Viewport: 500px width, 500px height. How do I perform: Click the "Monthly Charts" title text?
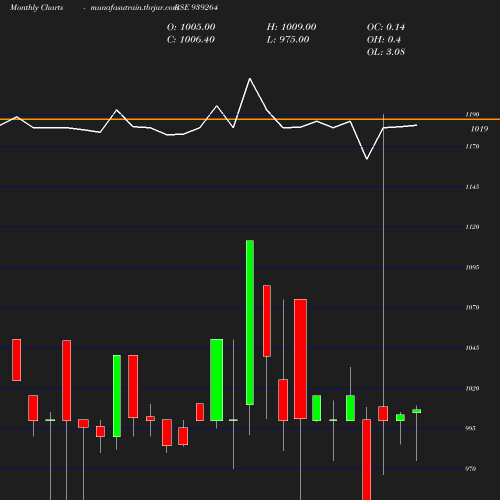[x=36, y=8]
